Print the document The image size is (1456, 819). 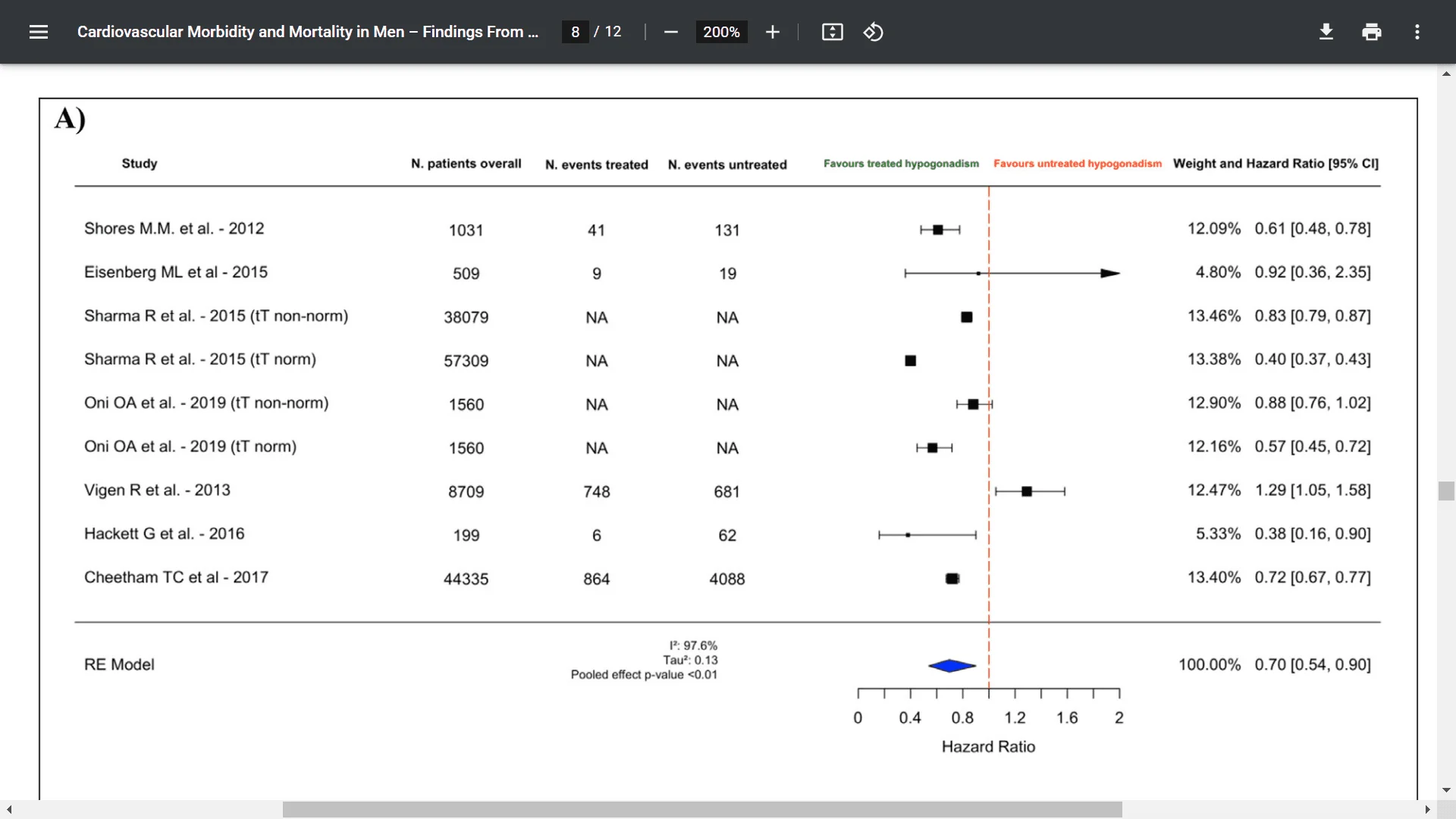coord(1372,32)
